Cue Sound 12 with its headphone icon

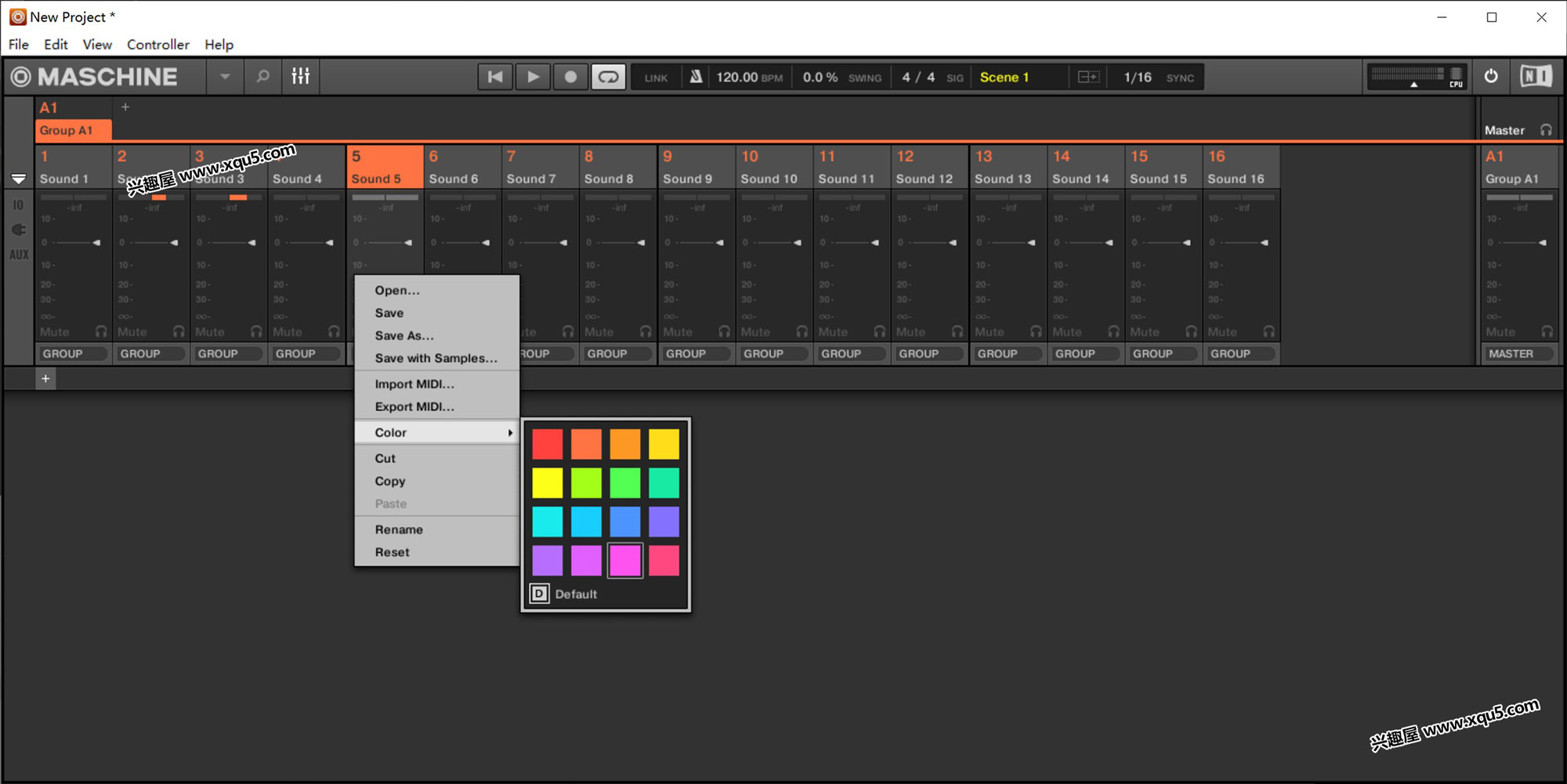[957, 332]
